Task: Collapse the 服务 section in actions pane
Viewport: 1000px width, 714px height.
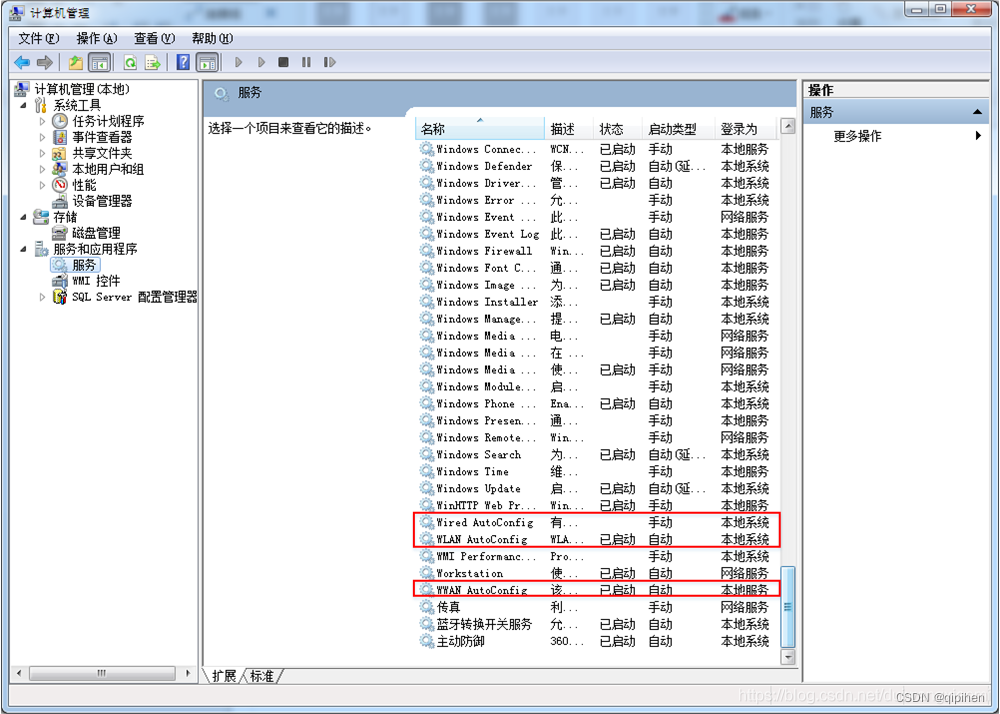Action: [977, 112]
